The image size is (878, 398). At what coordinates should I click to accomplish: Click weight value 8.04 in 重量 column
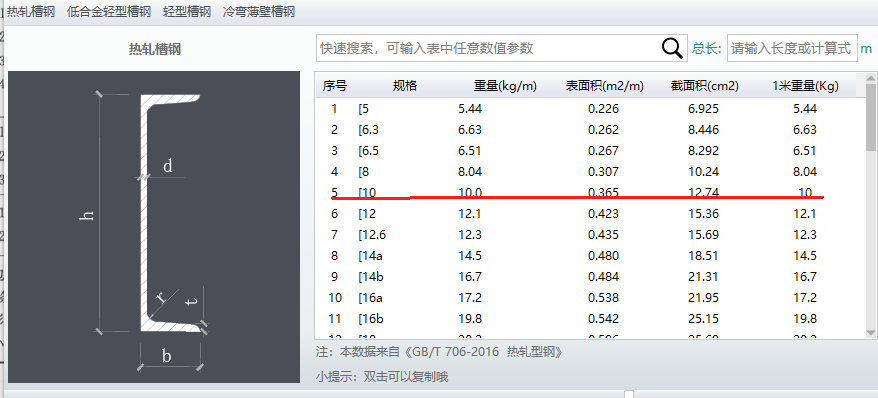coord(470,171)
